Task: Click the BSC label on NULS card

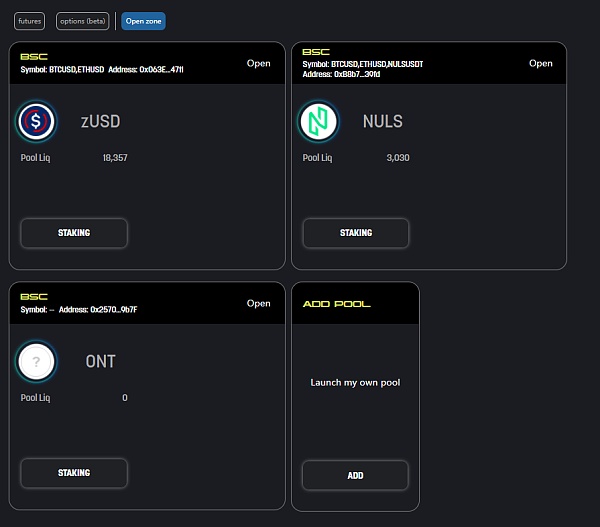Action: coord(316,52)
